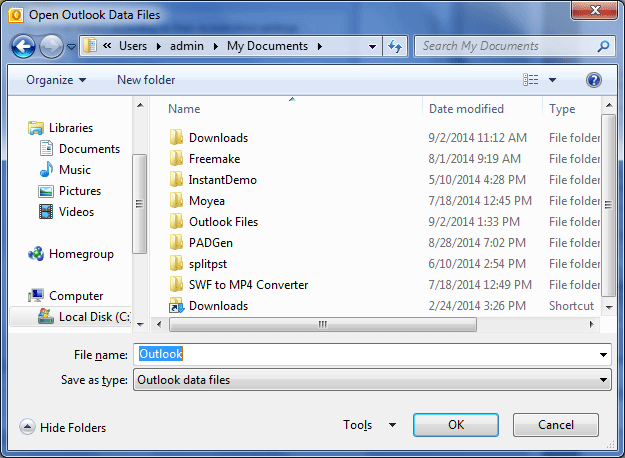The image size is (625, 458).
Task: Click the Downloads shortcut icon
Action: [176, 305]
